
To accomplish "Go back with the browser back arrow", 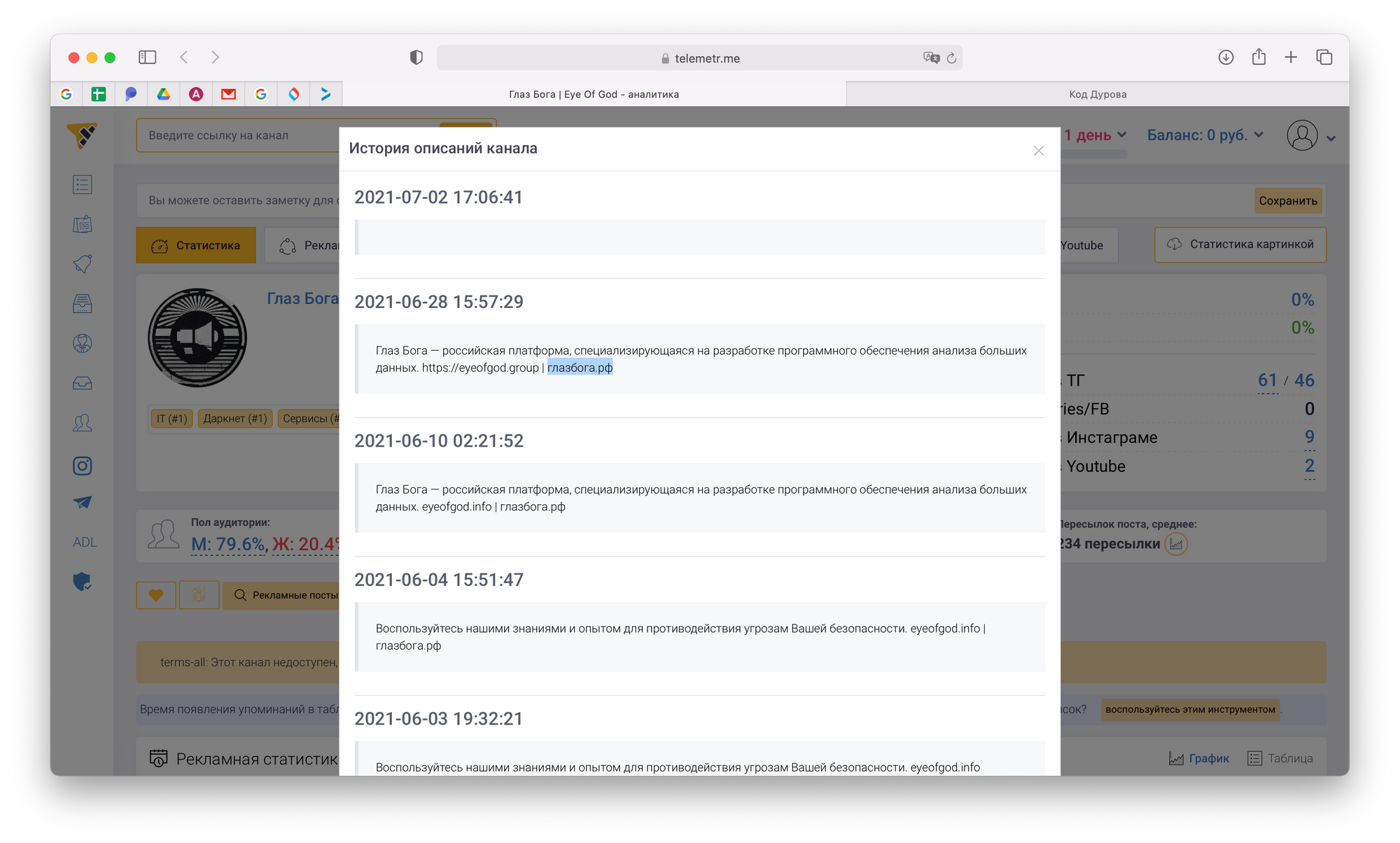I will pos(183,57).
